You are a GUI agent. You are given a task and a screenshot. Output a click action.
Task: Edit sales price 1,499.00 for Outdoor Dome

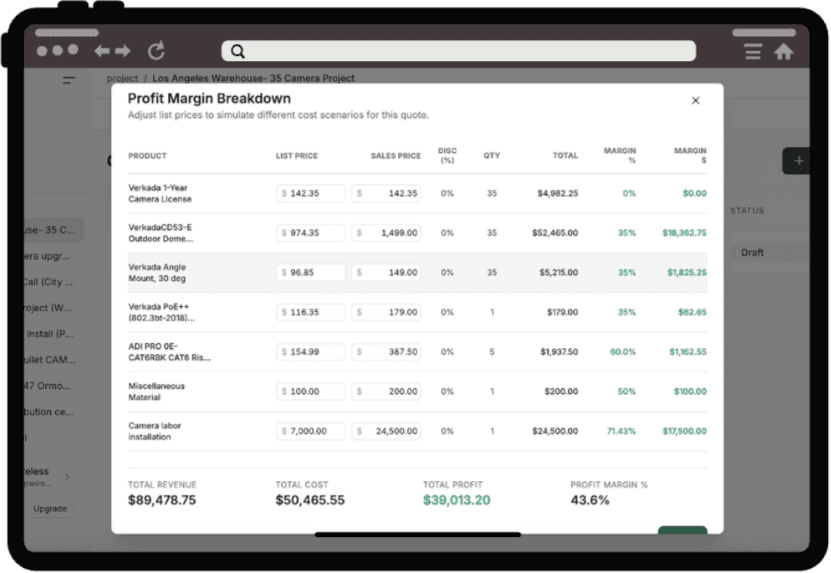click(386, 233)
